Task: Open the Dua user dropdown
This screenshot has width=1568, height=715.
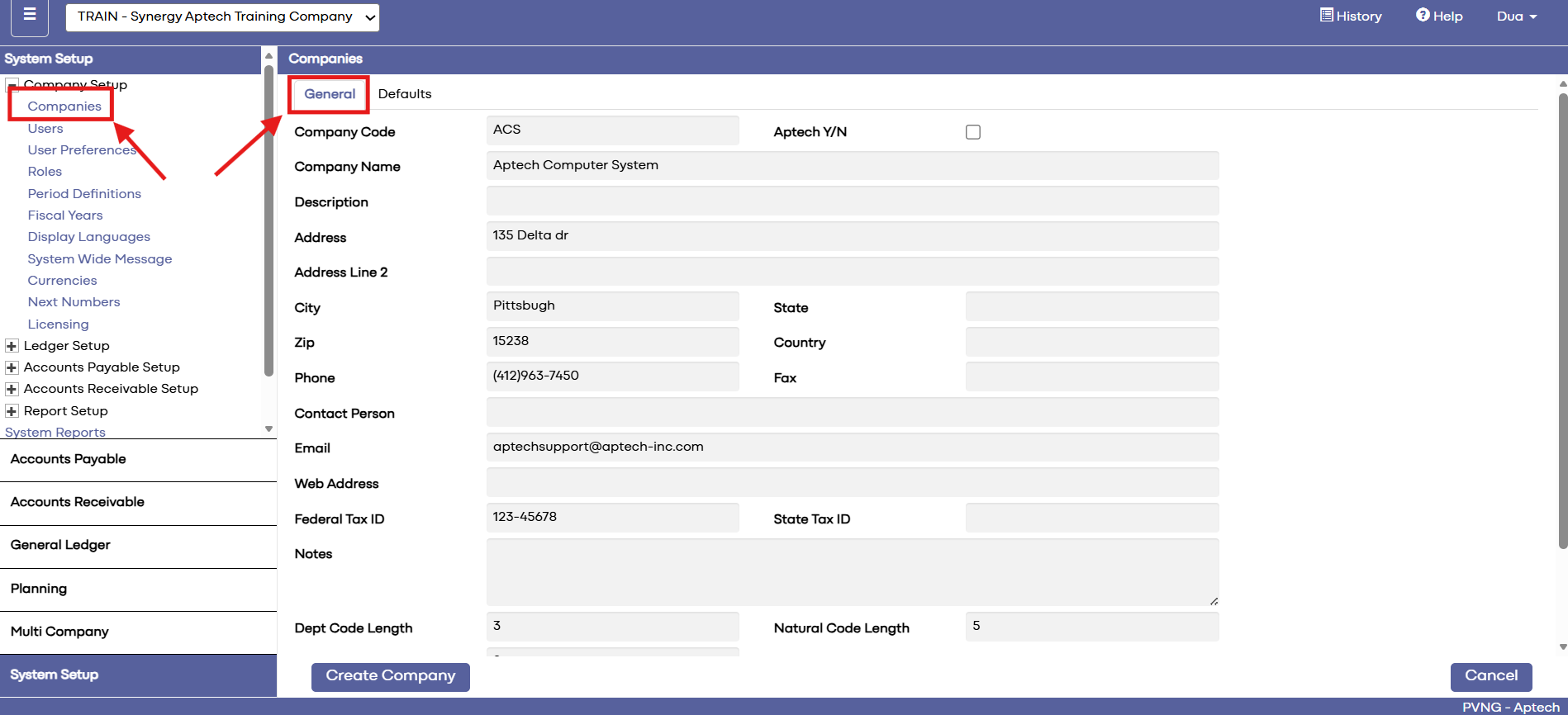Action: [1517, 17]
